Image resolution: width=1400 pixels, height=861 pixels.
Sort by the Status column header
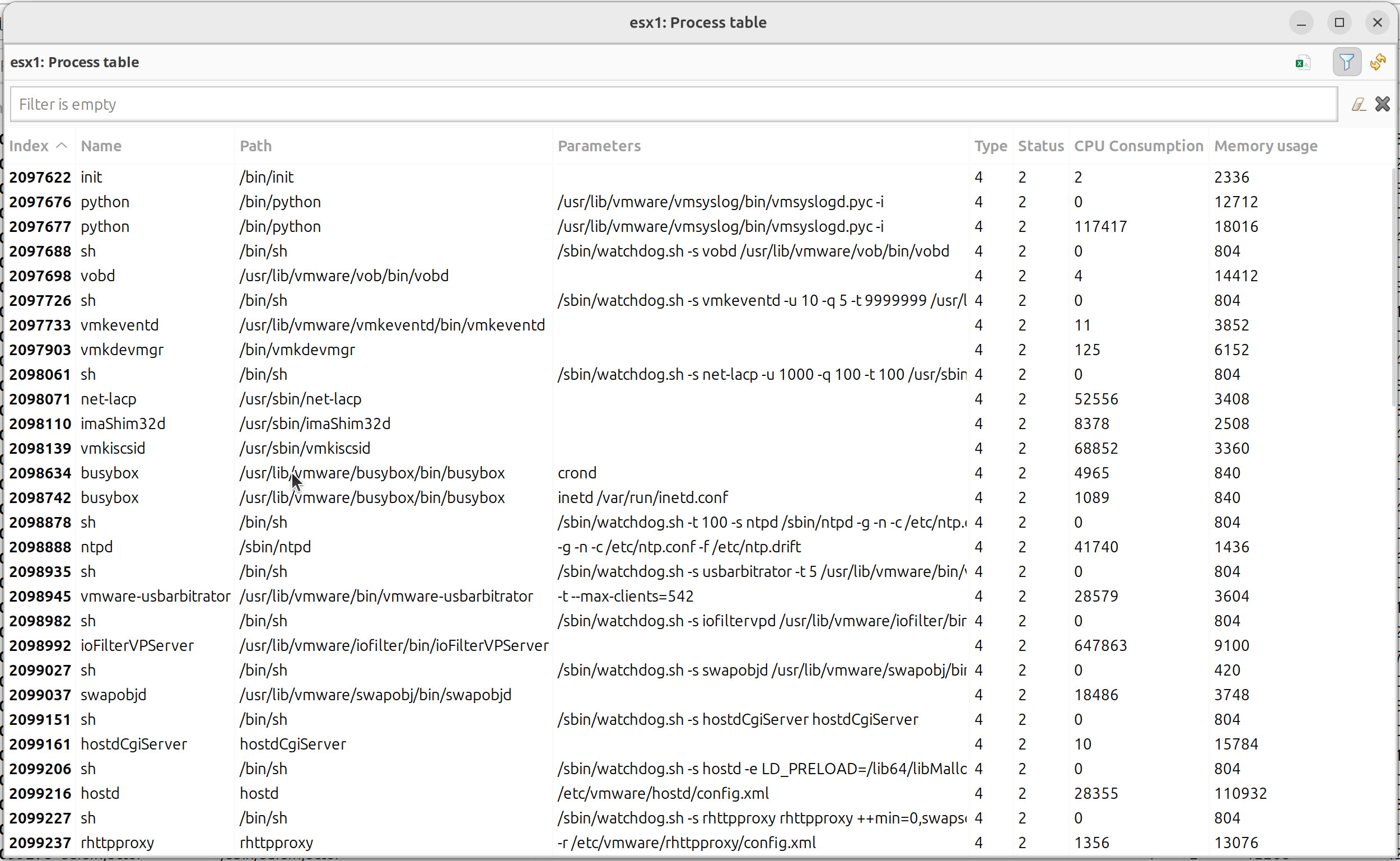tap(1041, 146)
